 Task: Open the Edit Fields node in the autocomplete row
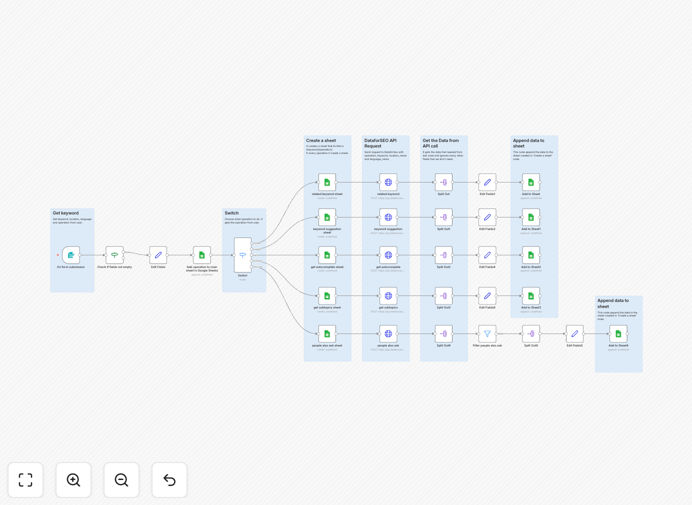[487, 255]
